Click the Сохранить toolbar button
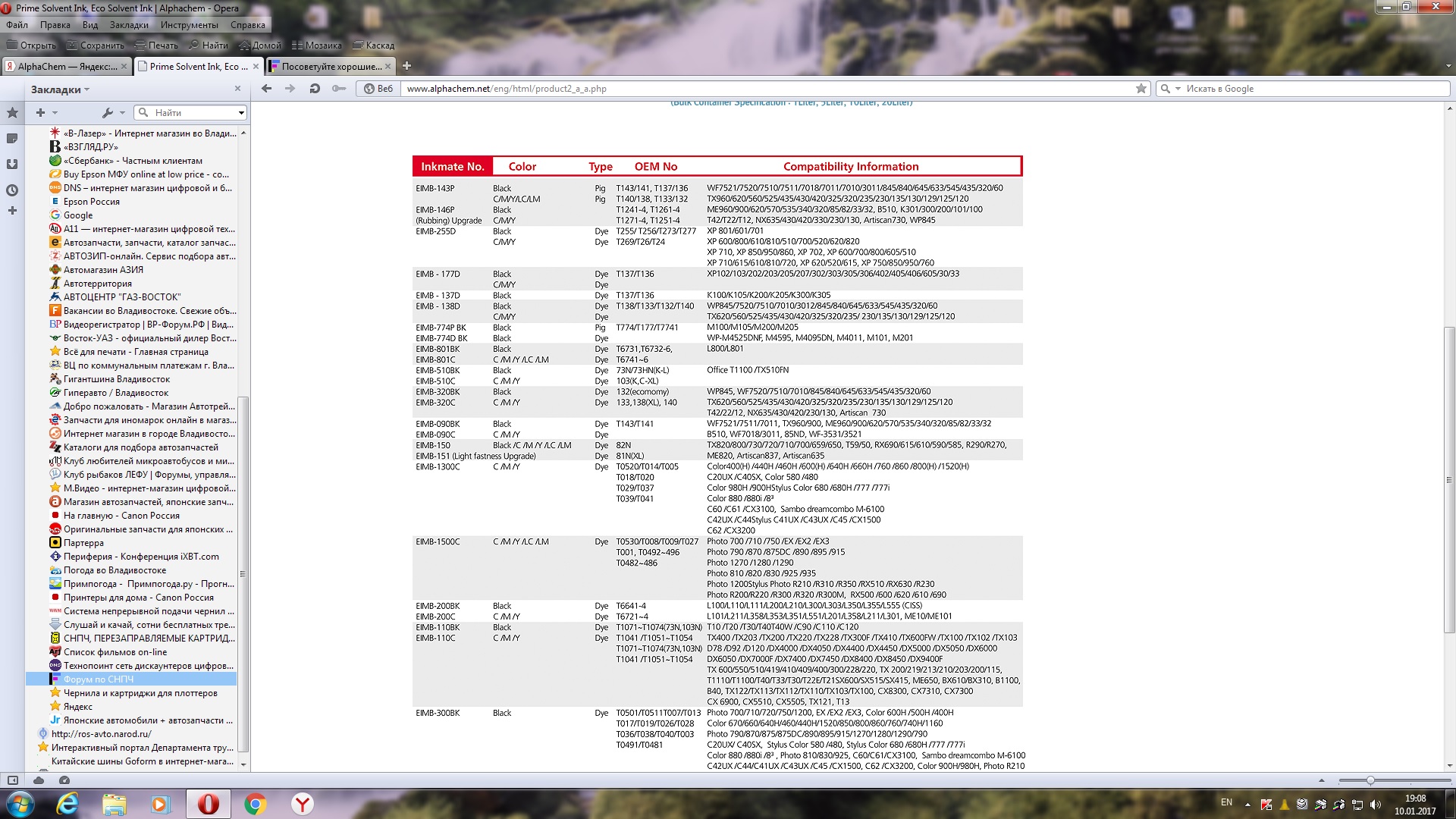This screenshot has width=1456, height=819. pyautogui.click(x=95, y=45)
